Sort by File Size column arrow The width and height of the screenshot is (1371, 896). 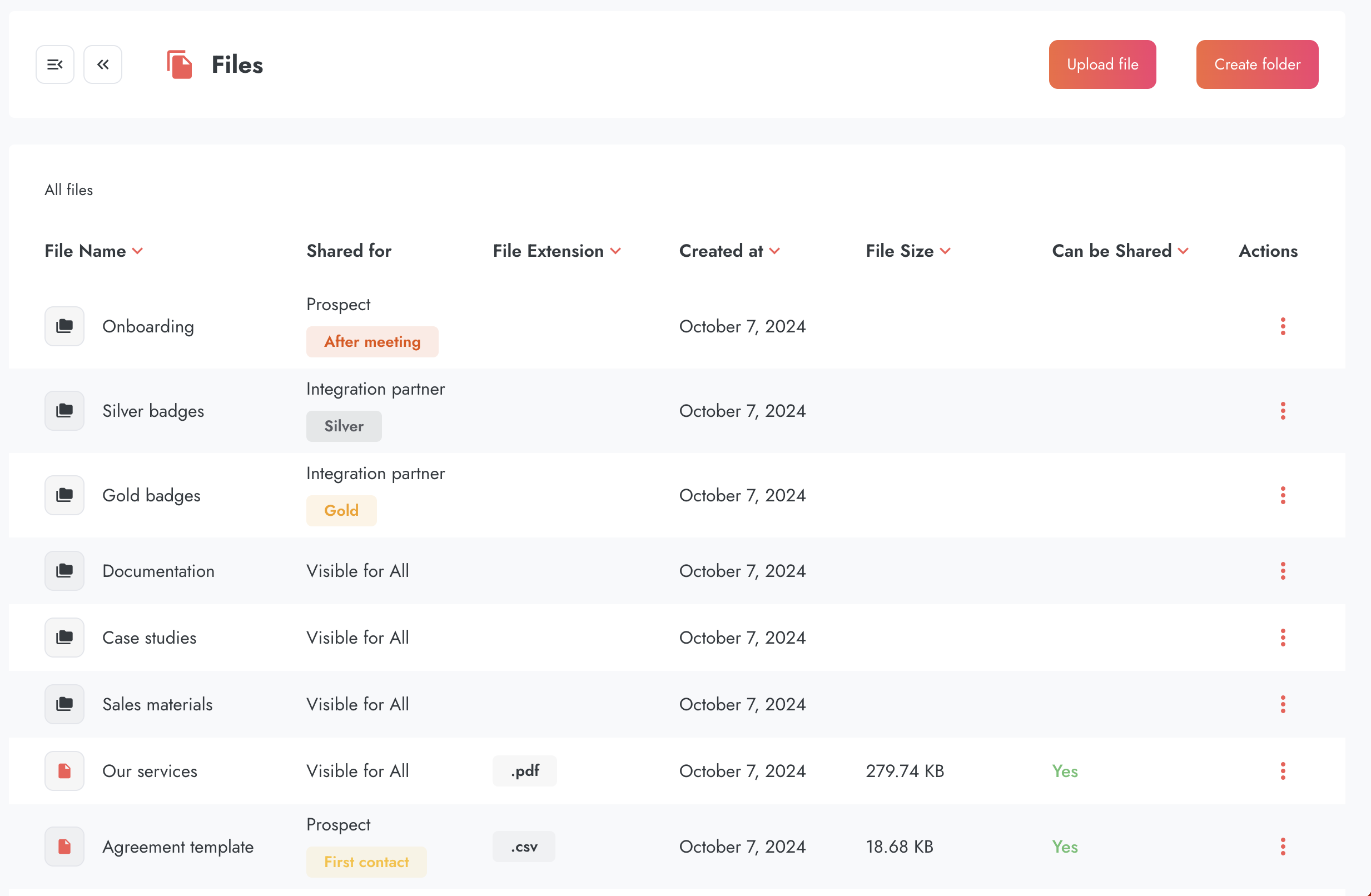click(945, 252)
